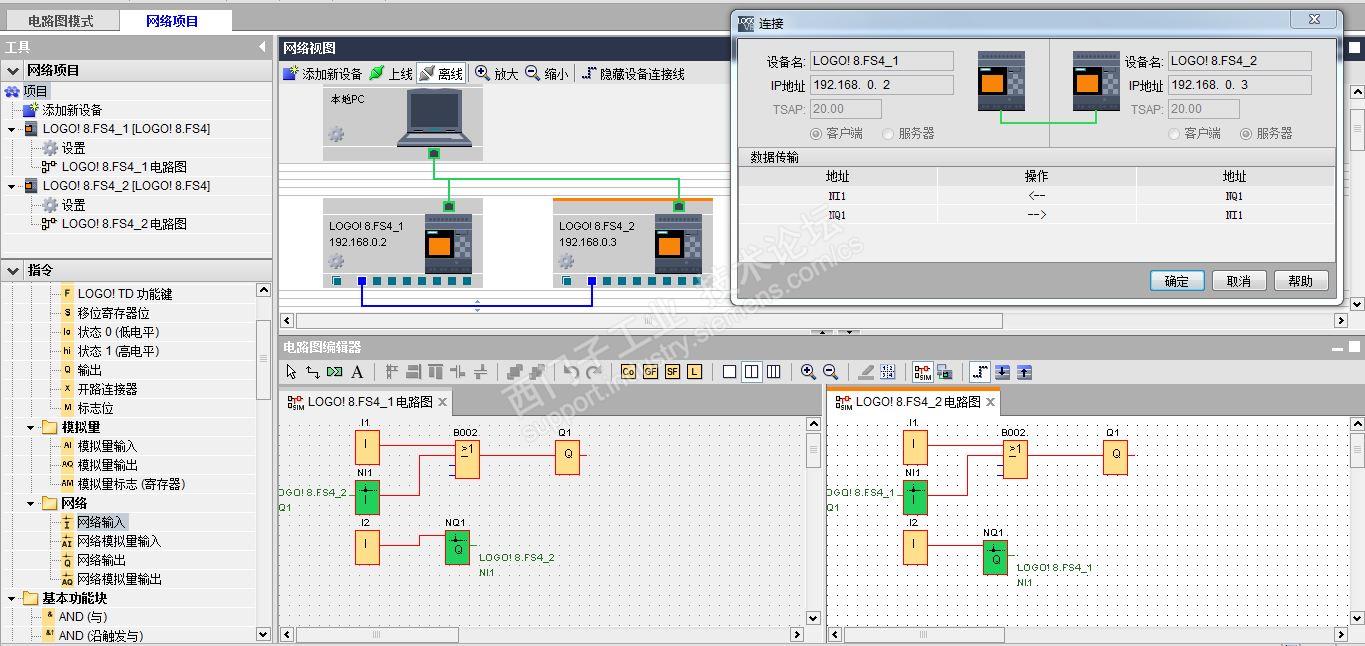This screenshot has width=1365, height=646.
Task: Start the circuit simulation SIM button
Action: [x=922, y=372]
